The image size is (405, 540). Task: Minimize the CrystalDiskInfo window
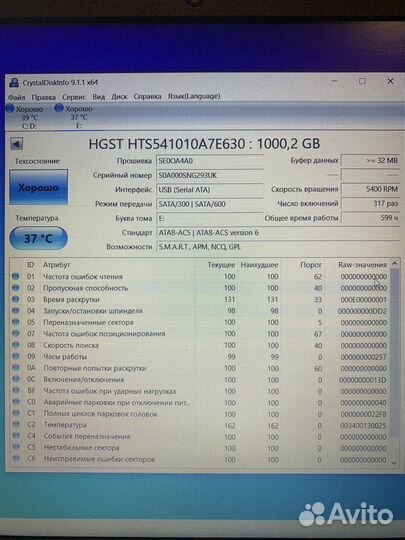tap(334, 81)
